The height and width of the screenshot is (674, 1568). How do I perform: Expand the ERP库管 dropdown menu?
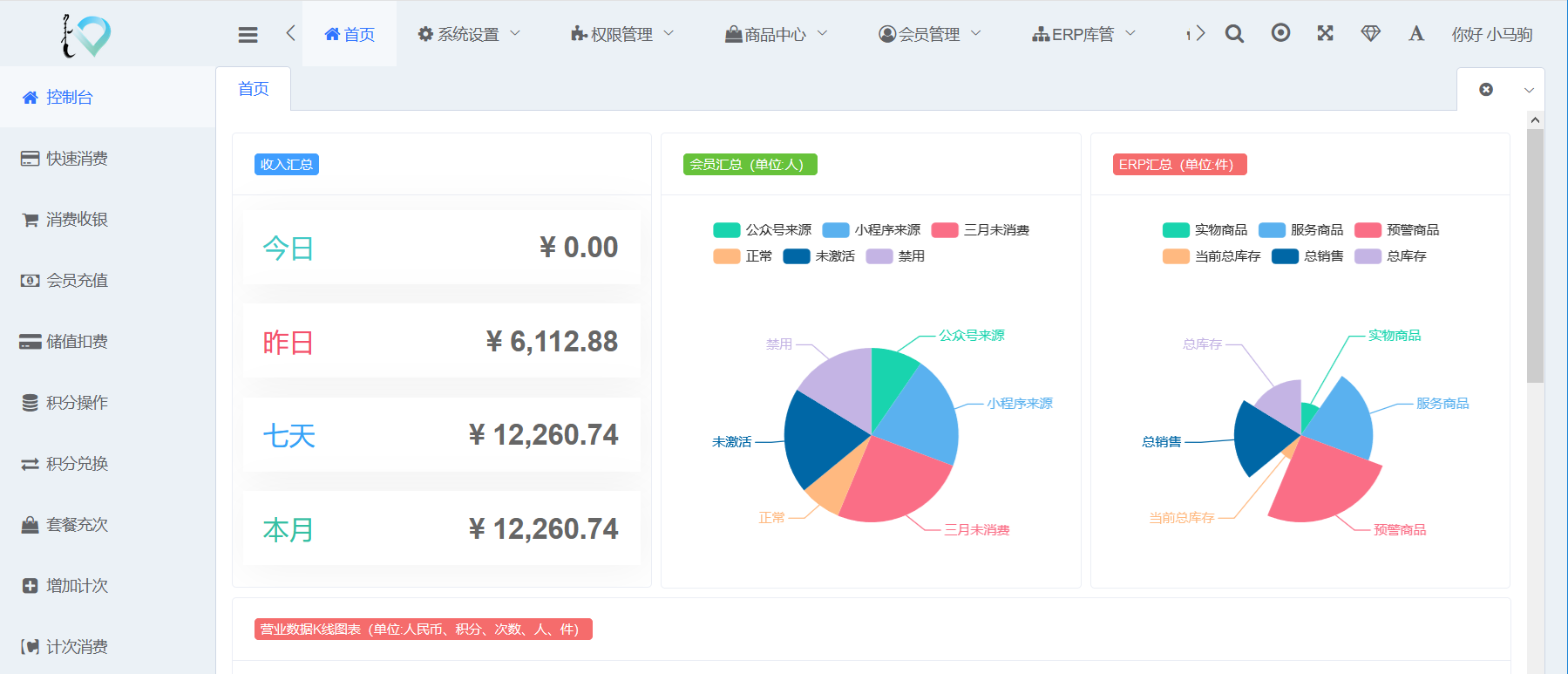tap(1083, 34)
